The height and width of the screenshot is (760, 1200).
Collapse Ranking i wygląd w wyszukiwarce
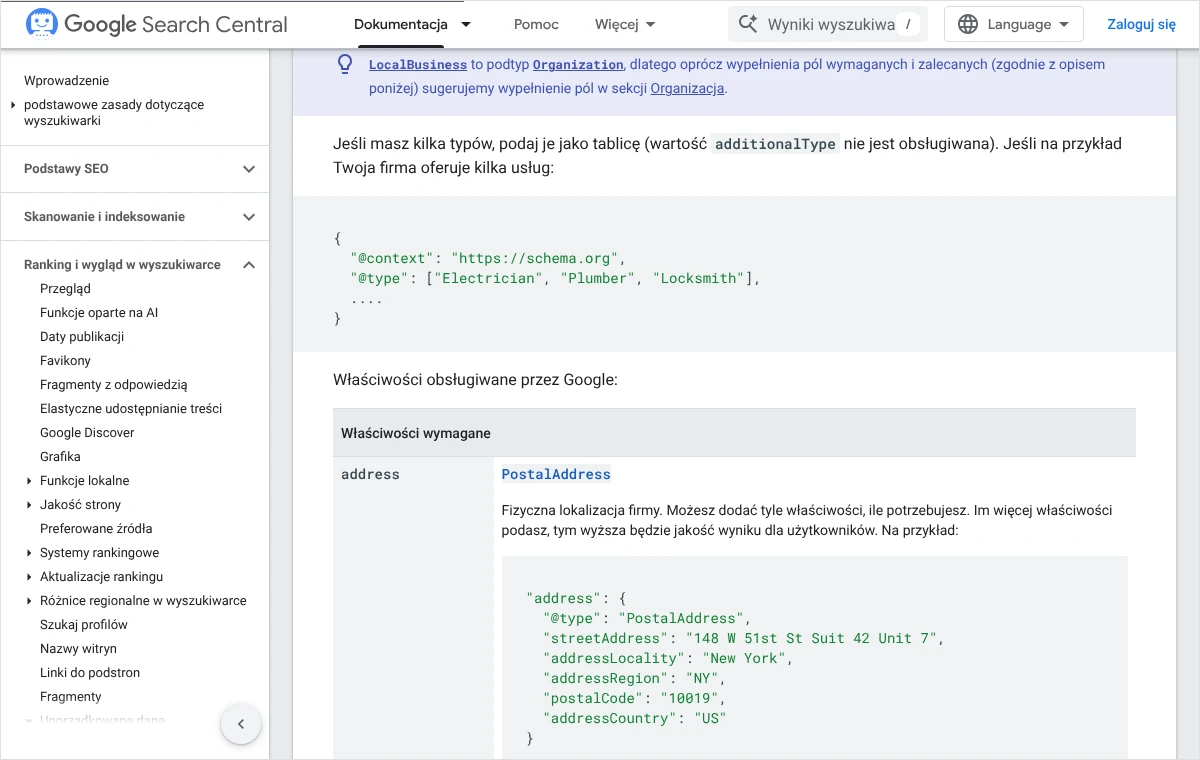(249, 265)
